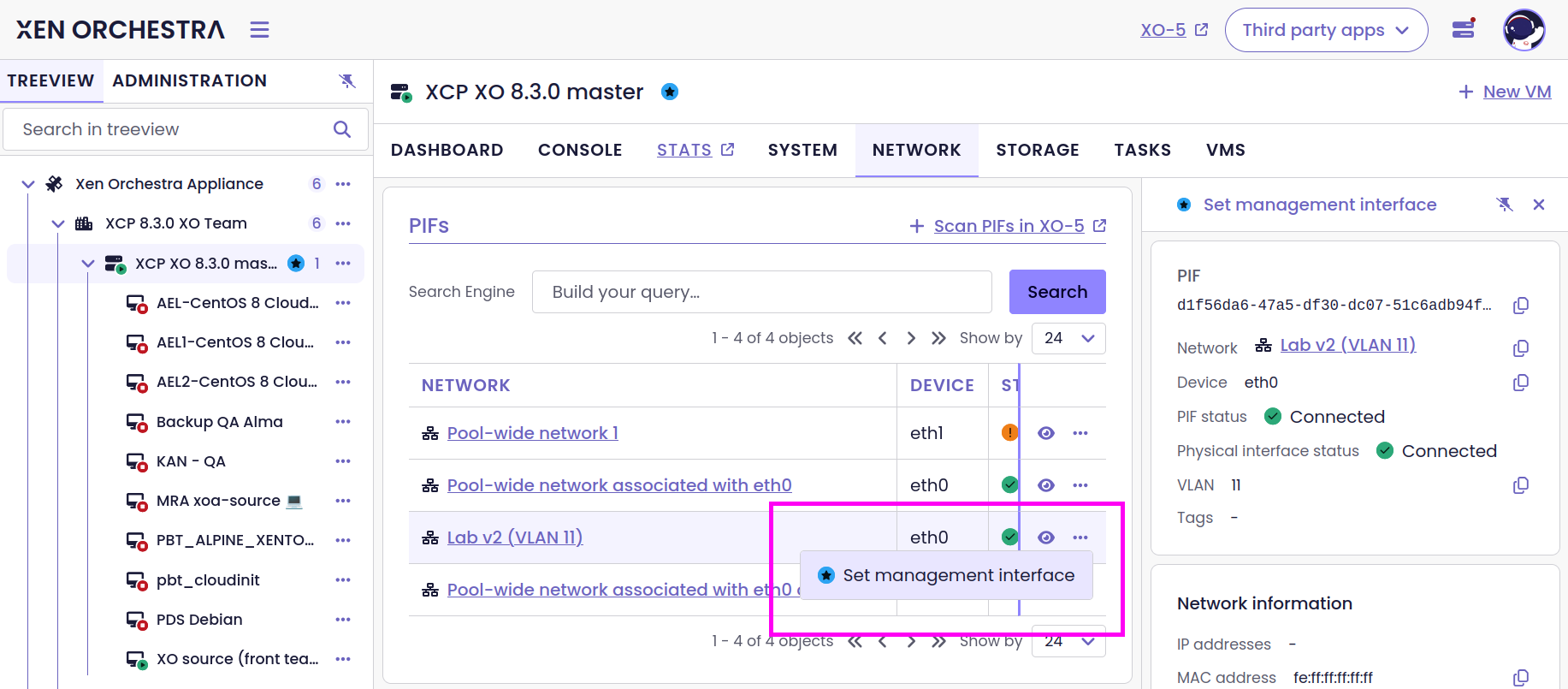The height and width of the screenshot is (689, 1568).
Task: Open more actions for PDS Debian
Action: point(343,620)
